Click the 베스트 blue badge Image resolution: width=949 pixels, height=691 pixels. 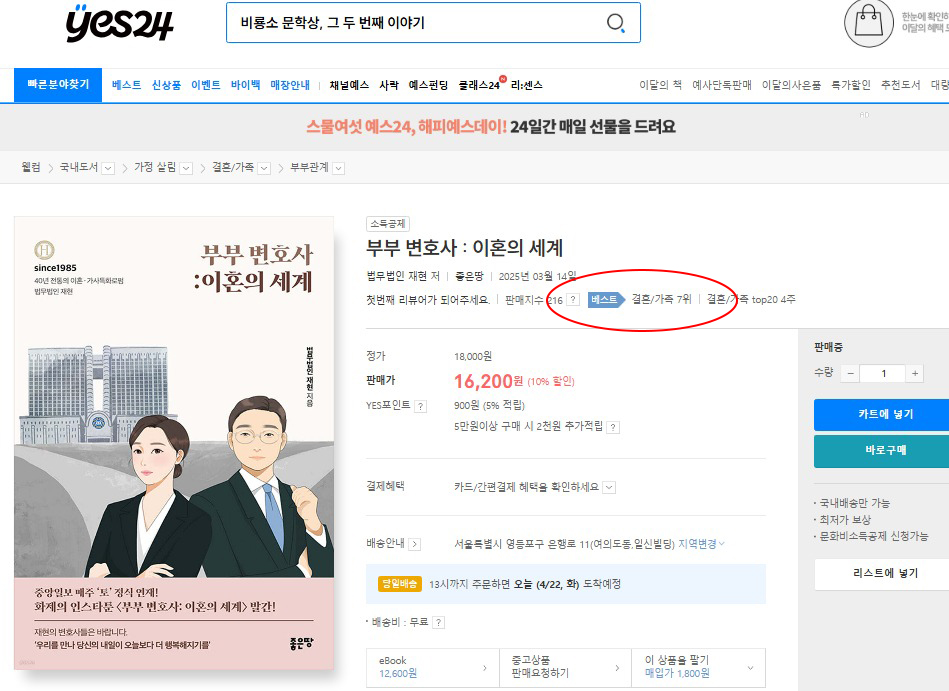606,300
